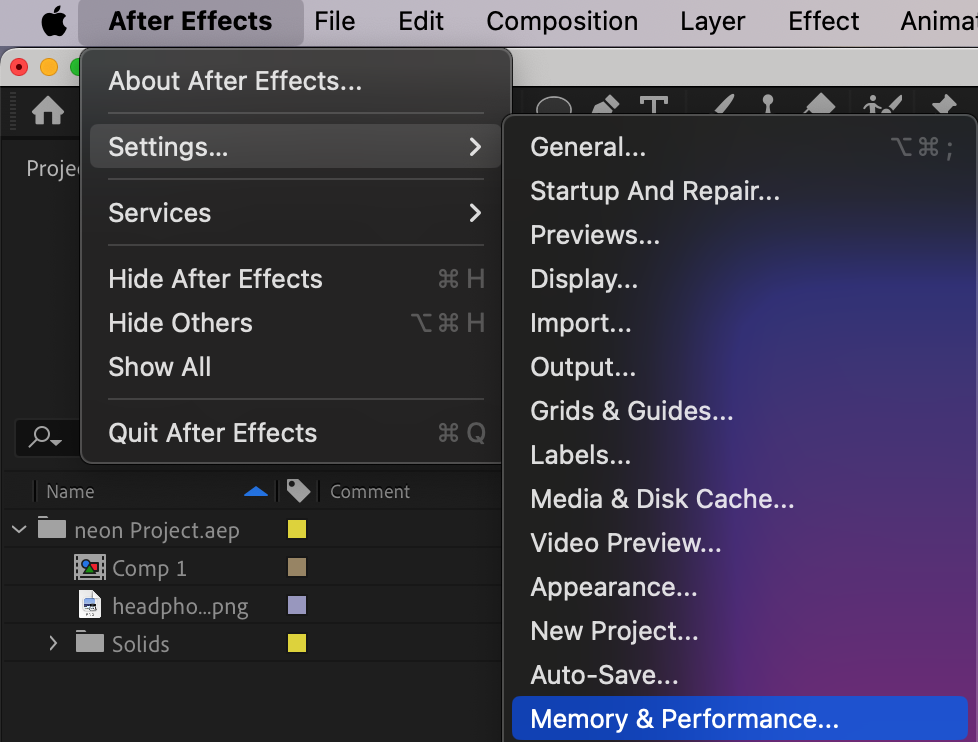This screenshot has width=978, height=742.
Task: Open the project search magnifier dropdown
Action: [45, 436]
